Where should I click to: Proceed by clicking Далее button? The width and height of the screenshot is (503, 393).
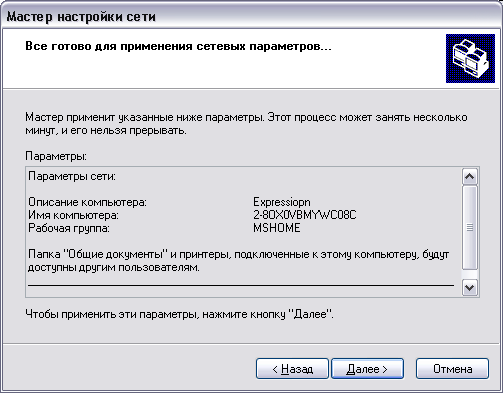367,369
